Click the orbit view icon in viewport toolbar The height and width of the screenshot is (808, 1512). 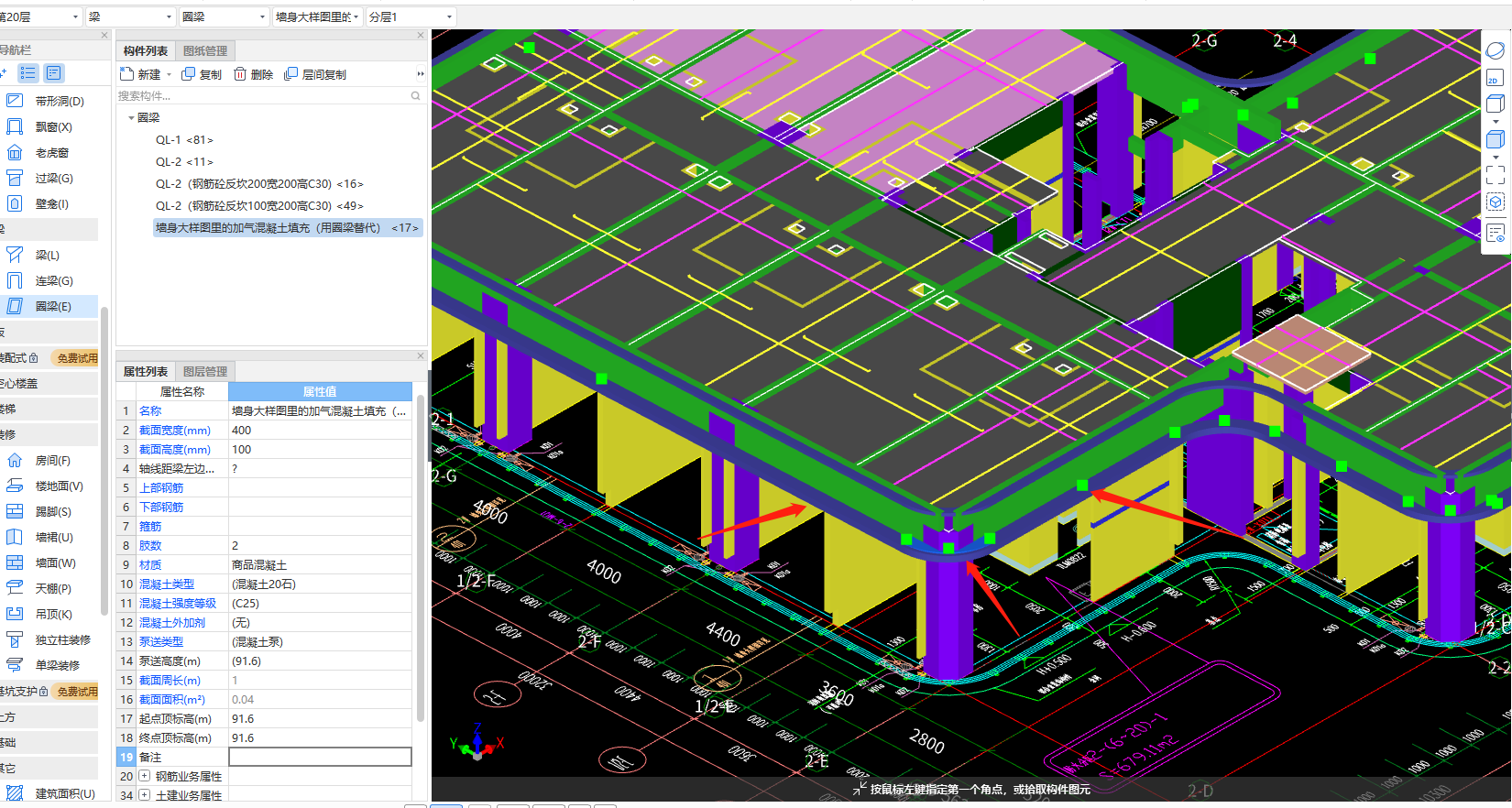(x=1496, y=50)
